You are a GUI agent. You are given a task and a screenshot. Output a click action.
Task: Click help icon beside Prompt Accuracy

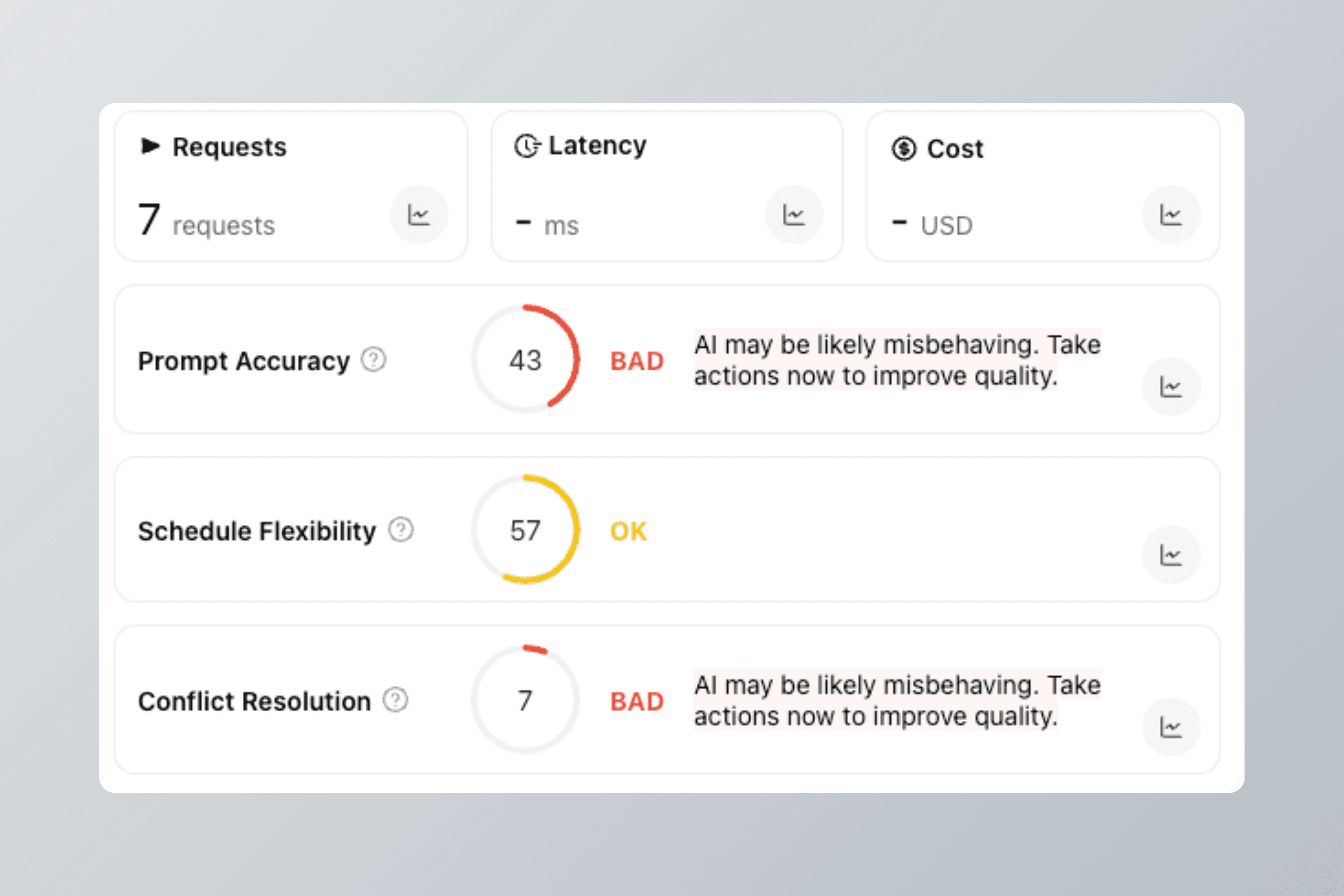point(374,360)
